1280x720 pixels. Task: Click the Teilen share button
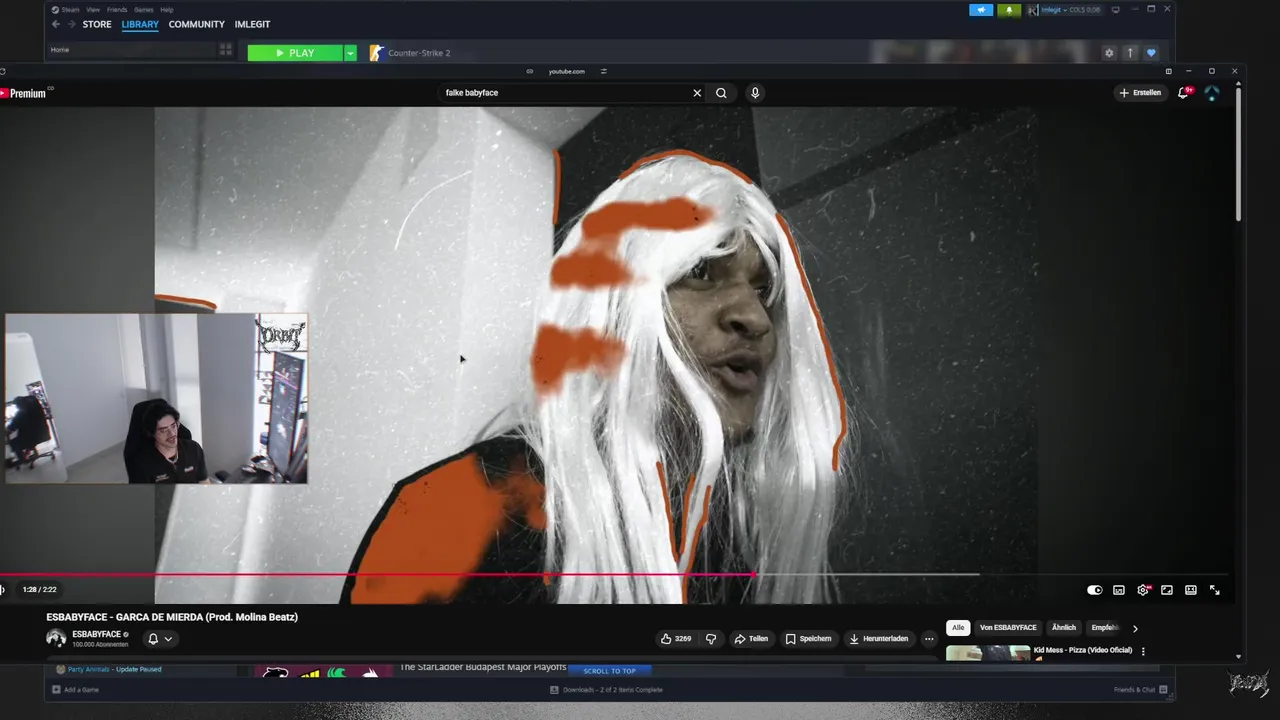coord(751,638)
